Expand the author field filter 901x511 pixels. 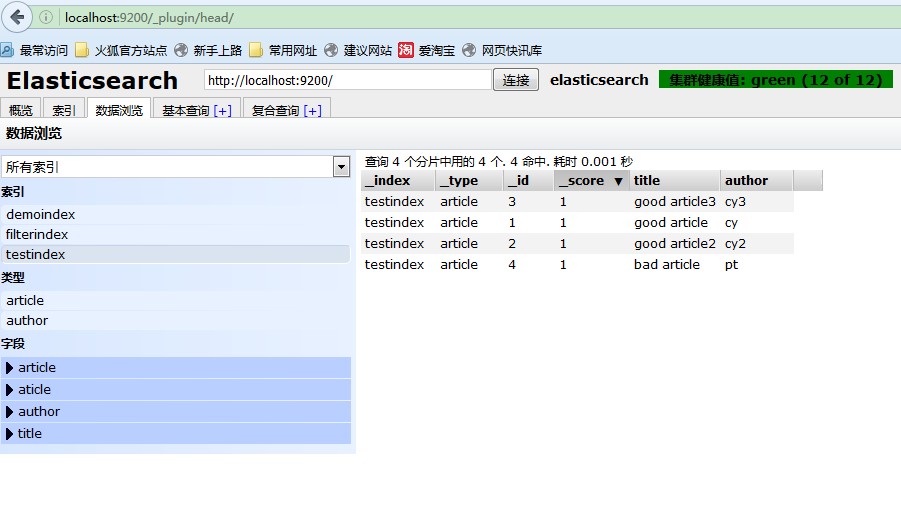click(x=9, y=412)
